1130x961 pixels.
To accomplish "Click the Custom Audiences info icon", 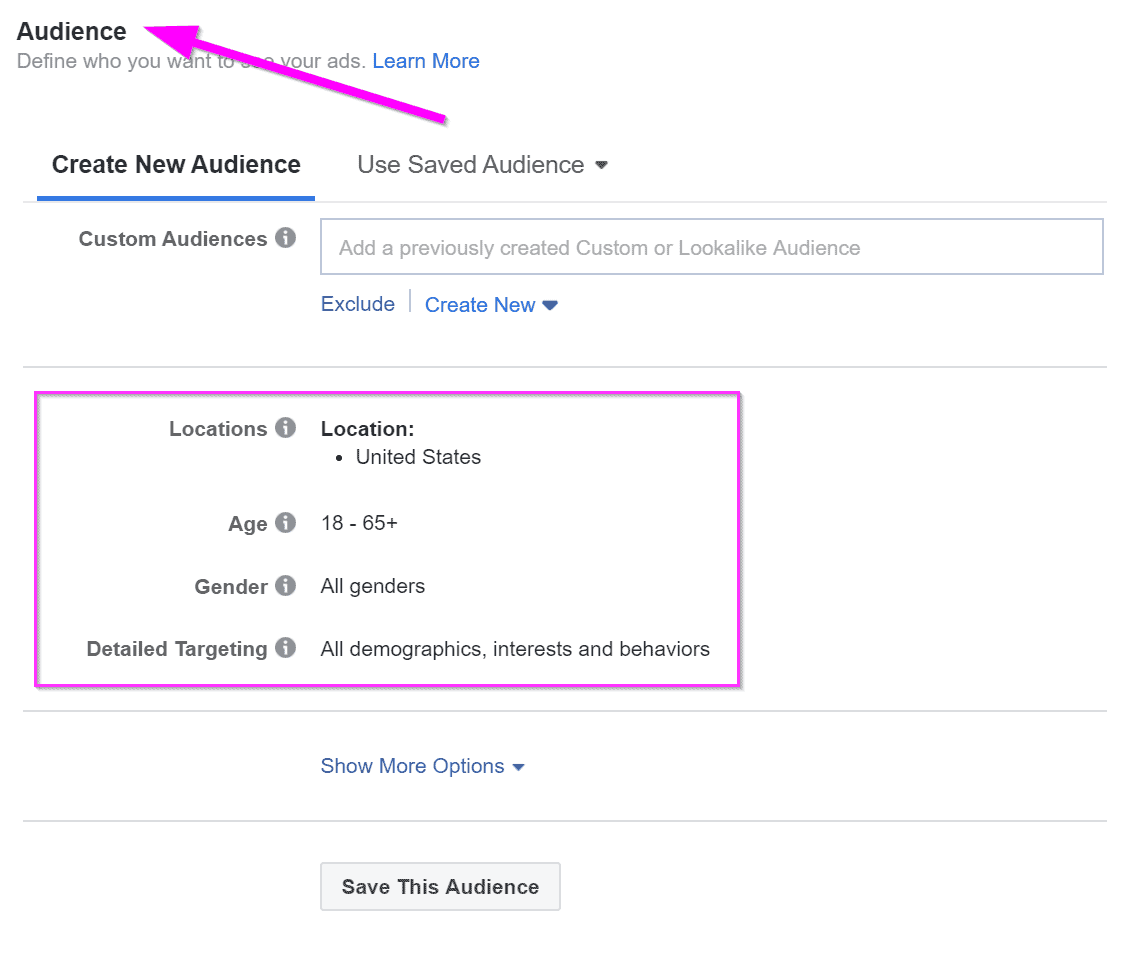I will point(288,239).
